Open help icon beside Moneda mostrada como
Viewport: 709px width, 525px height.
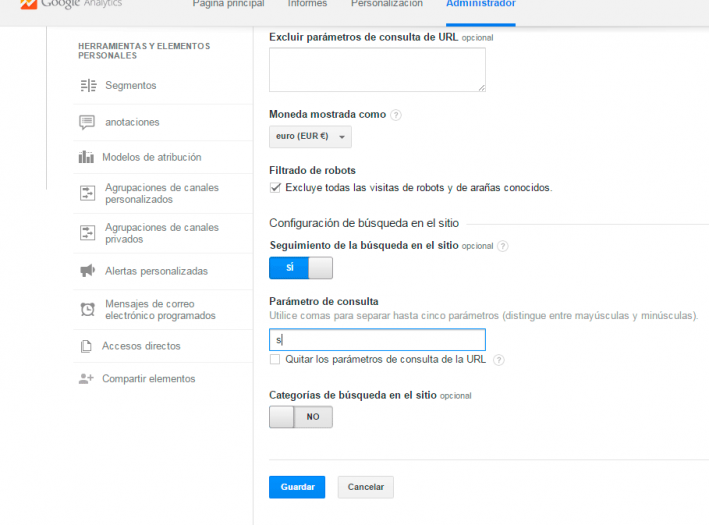[x=396, y=115]
